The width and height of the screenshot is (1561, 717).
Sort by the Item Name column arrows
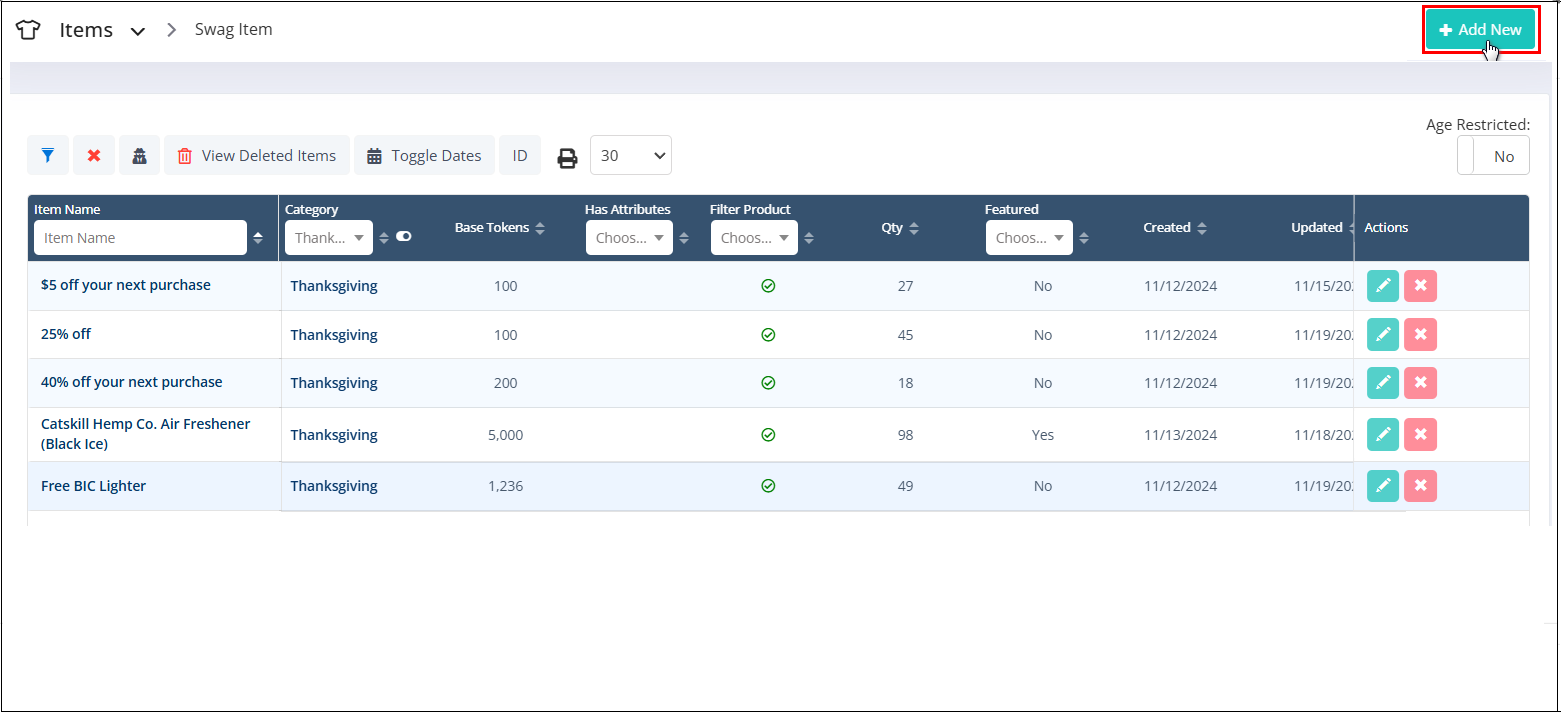(x=259, y=238)
